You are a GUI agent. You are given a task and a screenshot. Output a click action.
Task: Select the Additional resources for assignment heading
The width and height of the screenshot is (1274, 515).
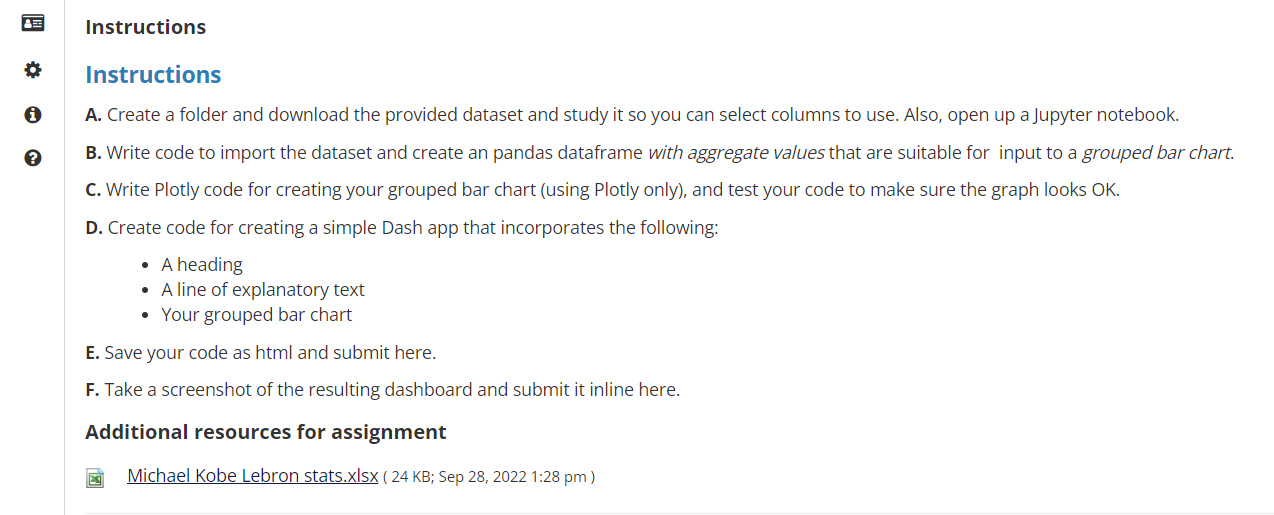coord(265,432)
